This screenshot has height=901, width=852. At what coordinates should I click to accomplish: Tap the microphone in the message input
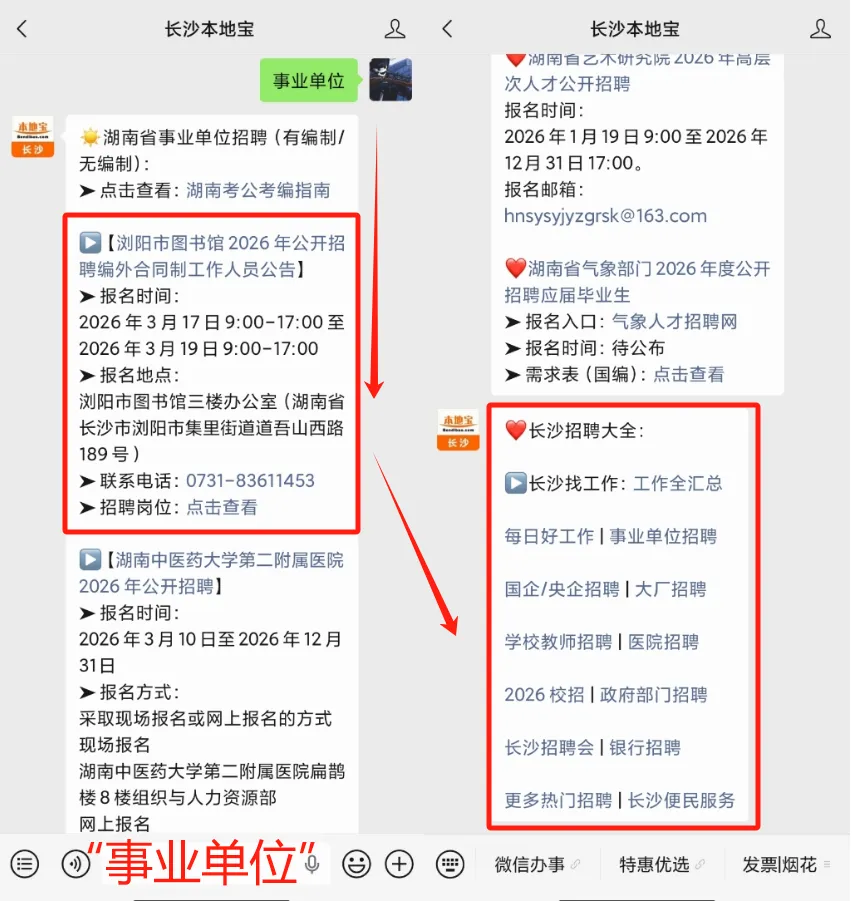pyautogui.click(x=312, y=863)
